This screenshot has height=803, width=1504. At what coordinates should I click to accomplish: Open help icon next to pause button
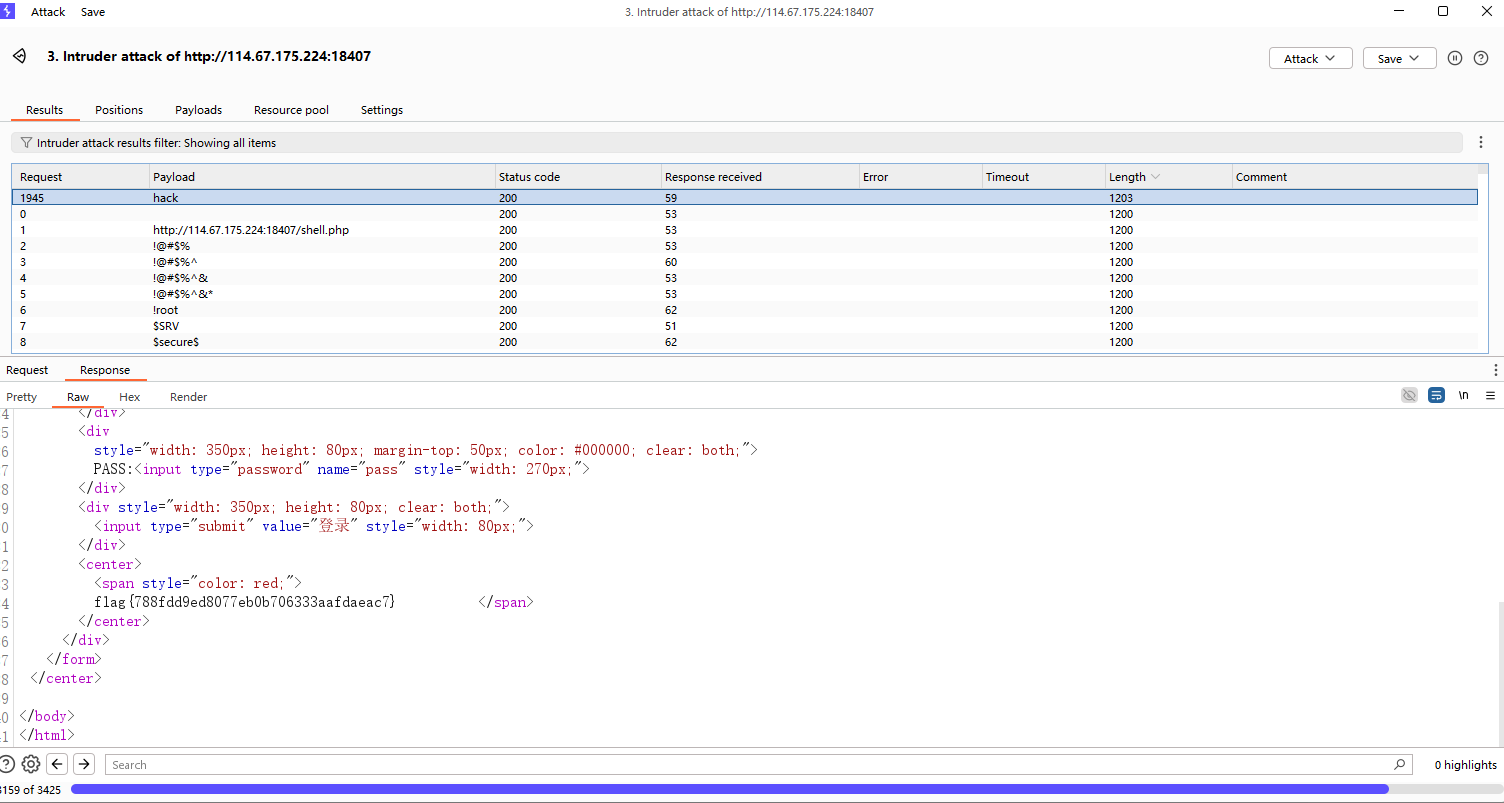tap(1481, 58)
